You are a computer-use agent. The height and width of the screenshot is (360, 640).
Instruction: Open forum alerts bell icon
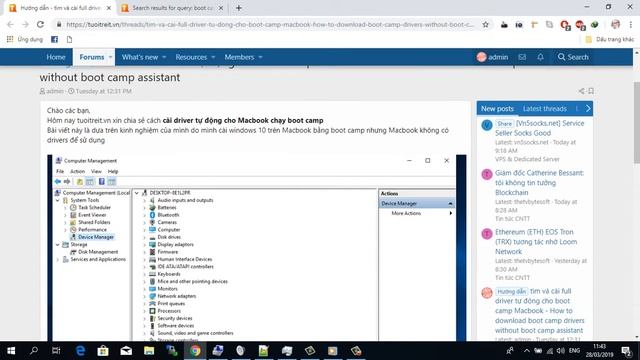(x=540, y=57)
